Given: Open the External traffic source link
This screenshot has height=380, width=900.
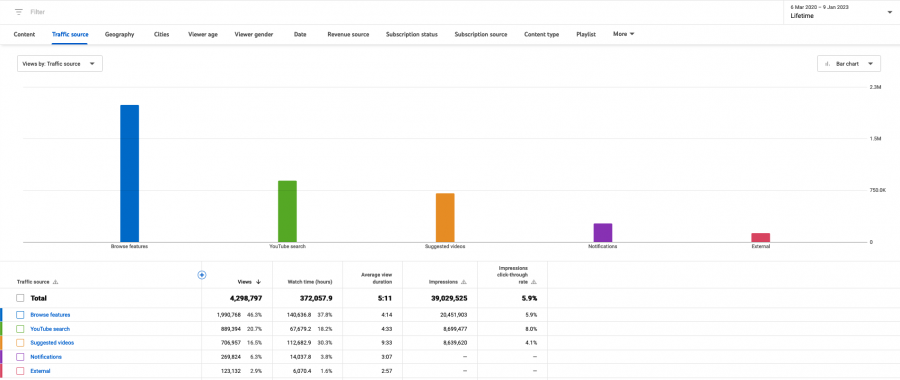Looking at the screenshot, I should pyautogui.click(x=40, y=371).
